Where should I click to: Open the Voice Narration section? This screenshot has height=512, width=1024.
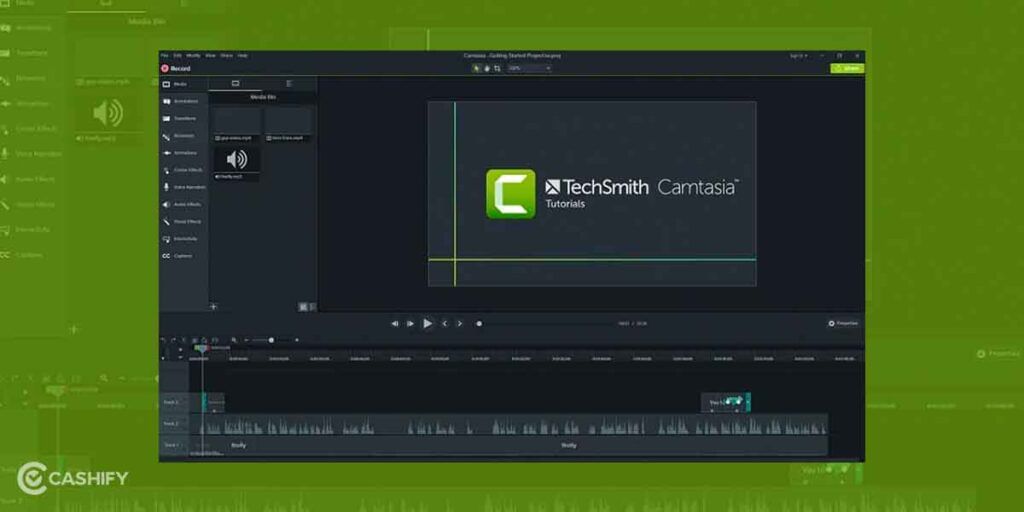point(184,187)
